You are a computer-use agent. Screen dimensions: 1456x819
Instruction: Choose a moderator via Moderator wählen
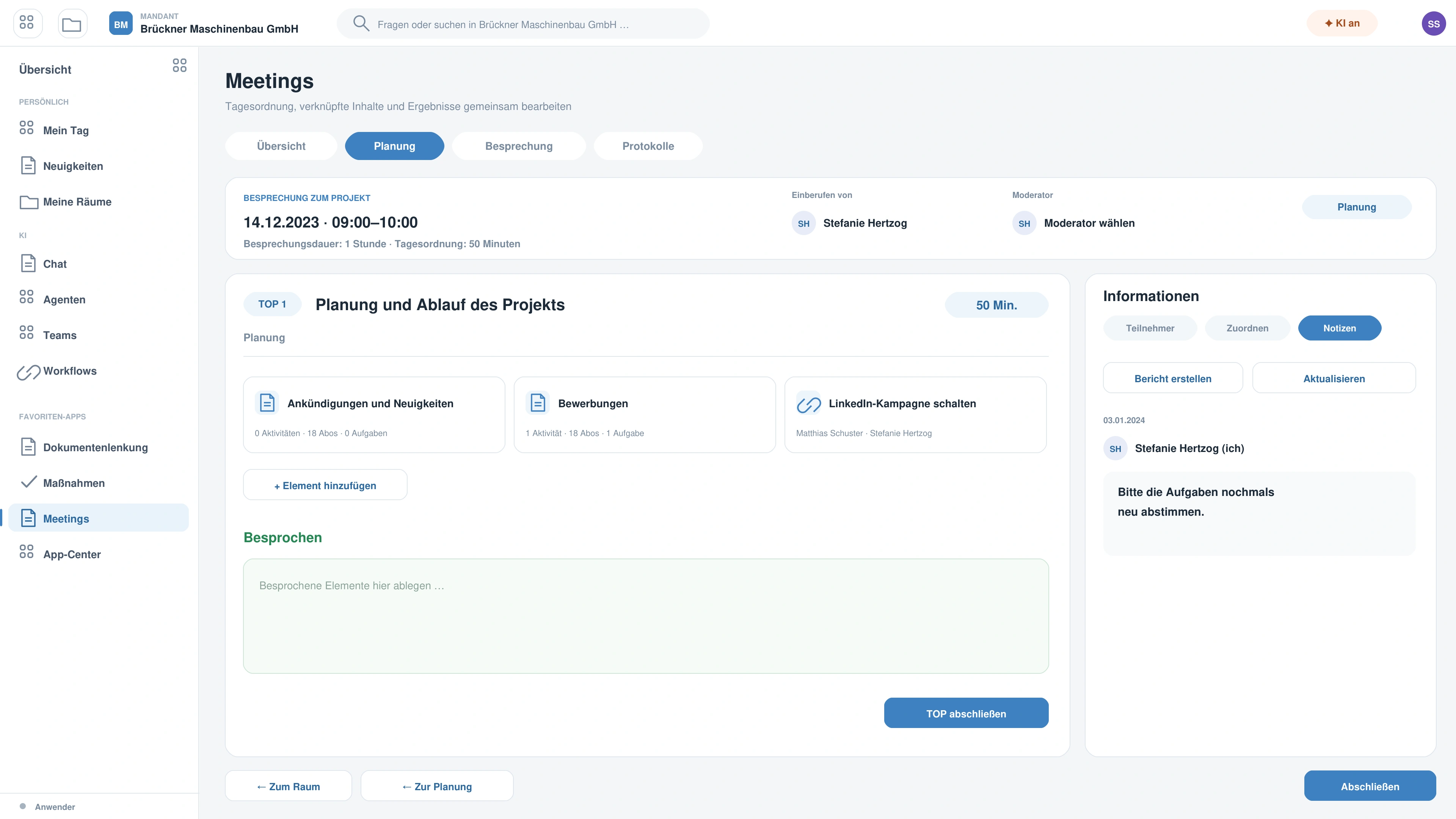1089,223
